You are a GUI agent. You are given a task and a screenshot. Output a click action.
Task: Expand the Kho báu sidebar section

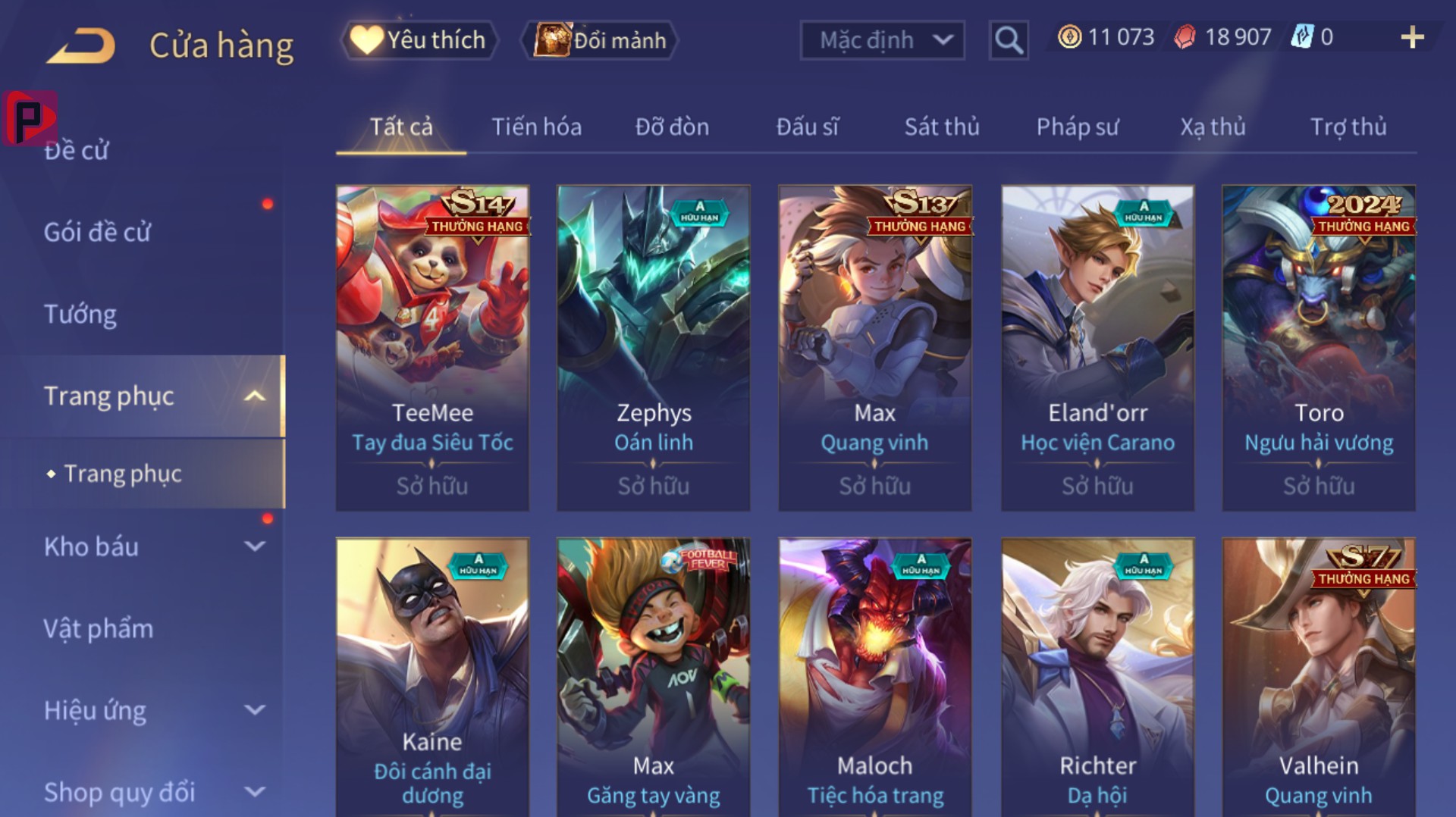tap(255, 546)
